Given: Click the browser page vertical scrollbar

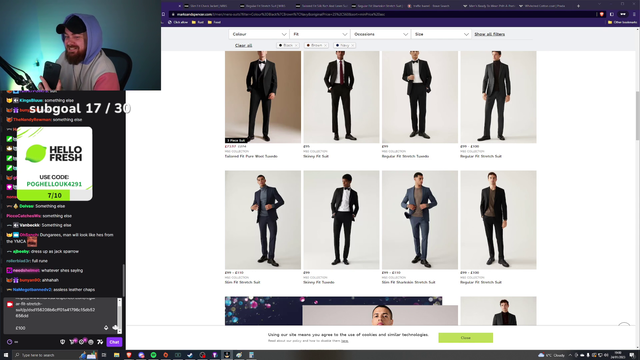Looking at the screenshot, I should 638,116.
